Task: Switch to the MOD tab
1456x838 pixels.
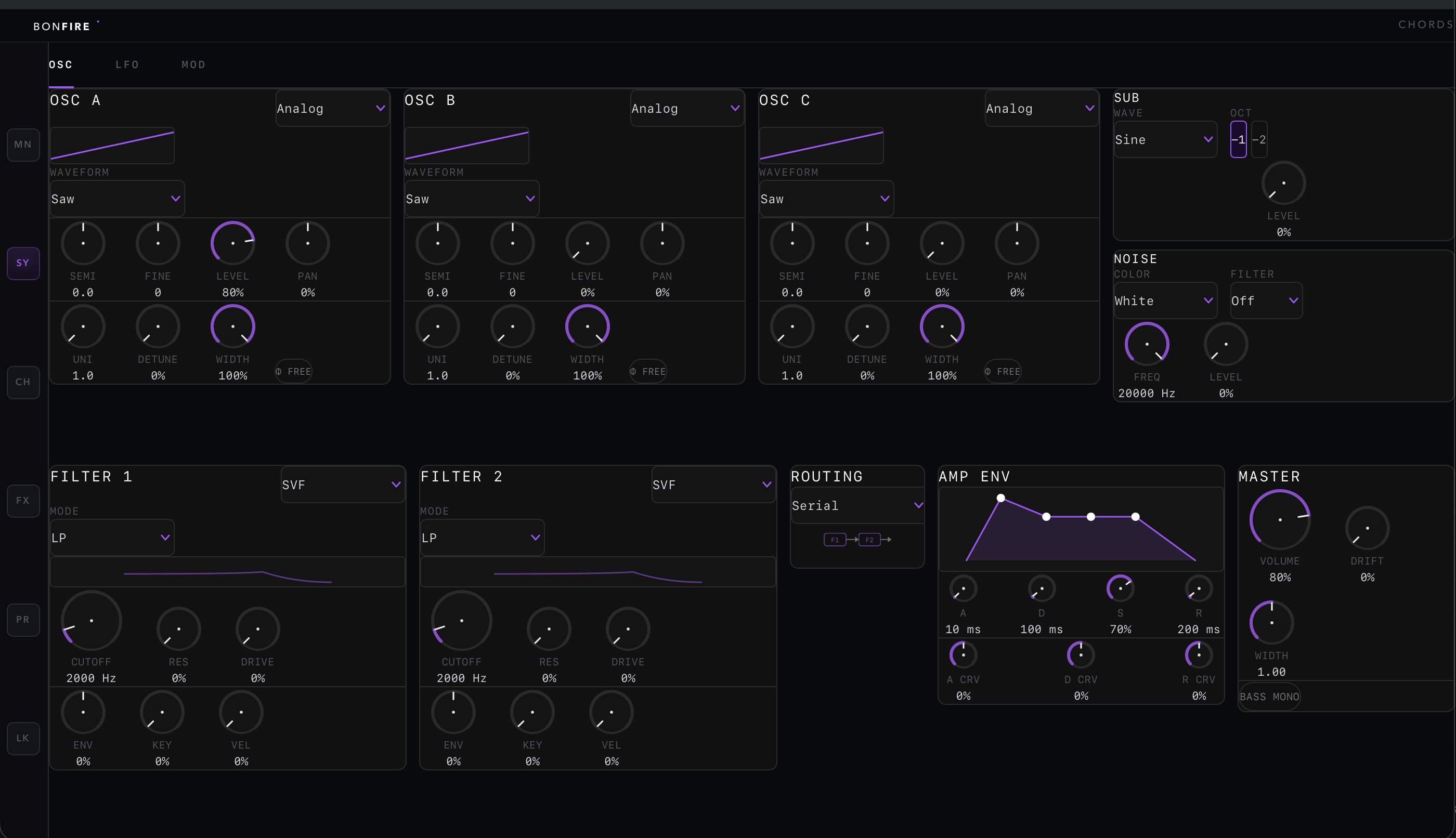Action: tap(193, 64)
